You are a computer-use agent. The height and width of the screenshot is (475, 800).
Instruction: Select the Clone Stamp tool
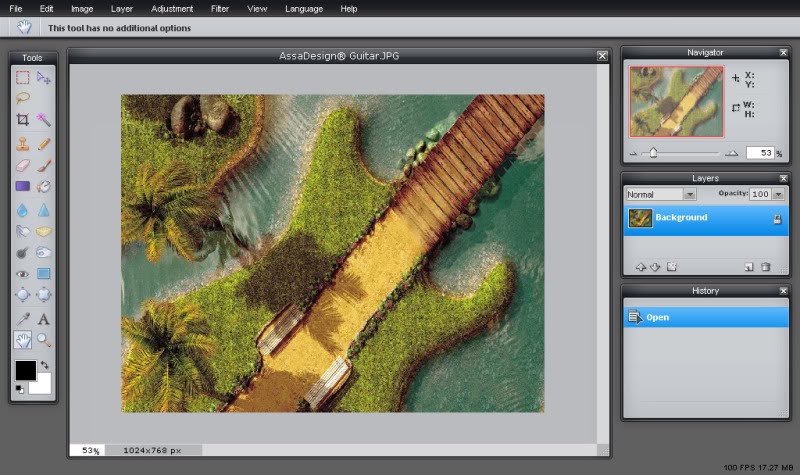pos(22,144)
